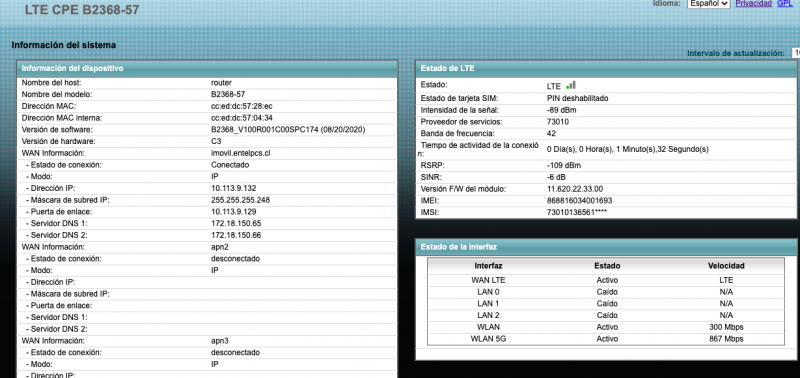Select the 300 Mbps WLAN speed
This screenshot has height=378, width=800.
(726, 327)
